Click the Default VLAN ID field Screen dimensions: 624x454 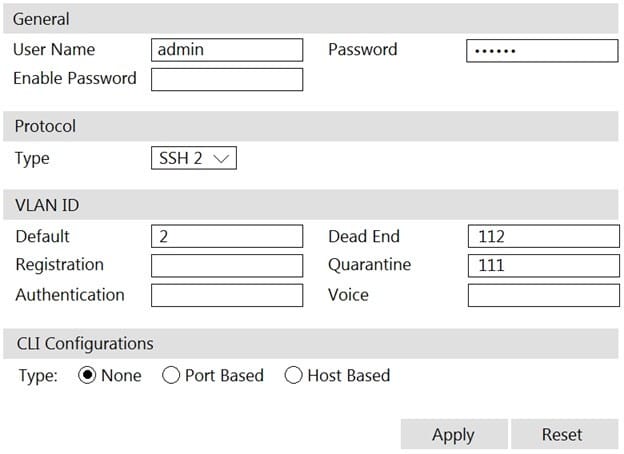click(x=227, y=236)
